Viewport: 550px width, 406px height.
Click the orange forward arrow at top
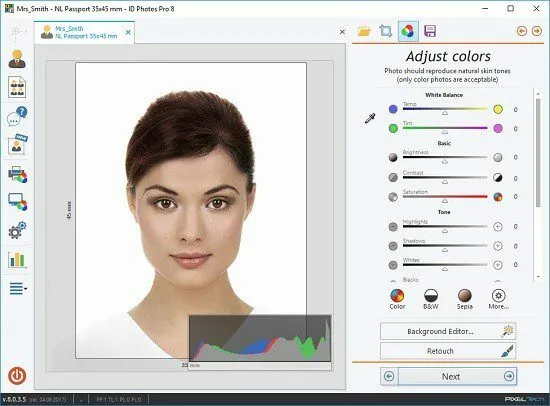coord(537,31)
